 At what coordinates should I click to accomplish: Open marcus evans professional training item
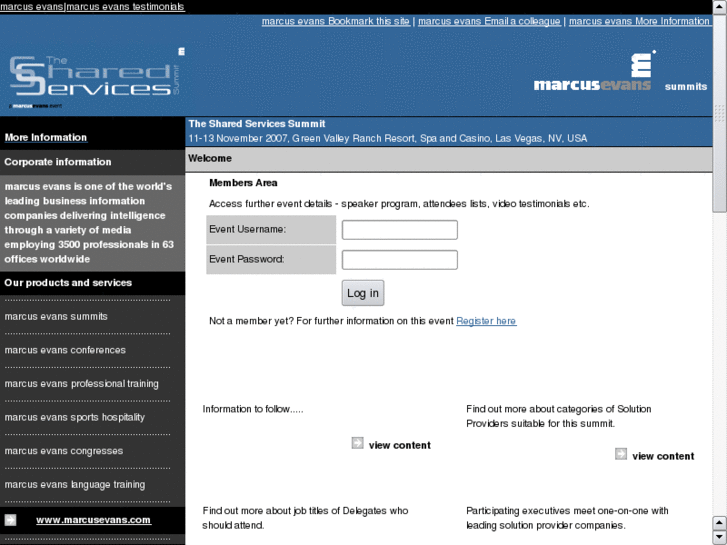(82, 384)
